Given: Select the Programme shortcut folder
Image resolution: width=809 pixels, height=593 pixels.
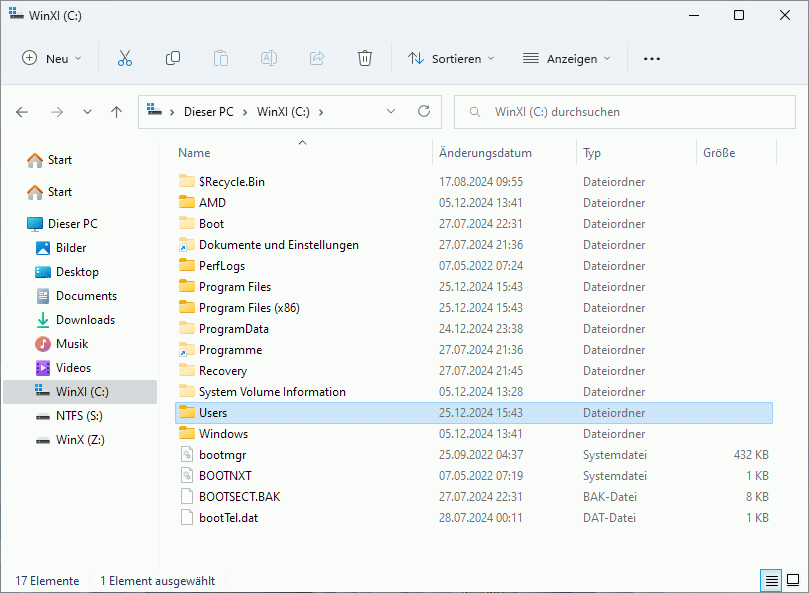Looking at the screenshot, I should (474, 350).
